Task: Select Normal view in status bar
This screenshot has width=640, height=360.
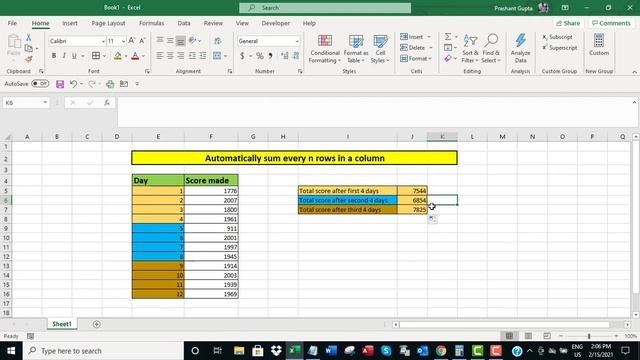Action: click(x=509, y=336)
